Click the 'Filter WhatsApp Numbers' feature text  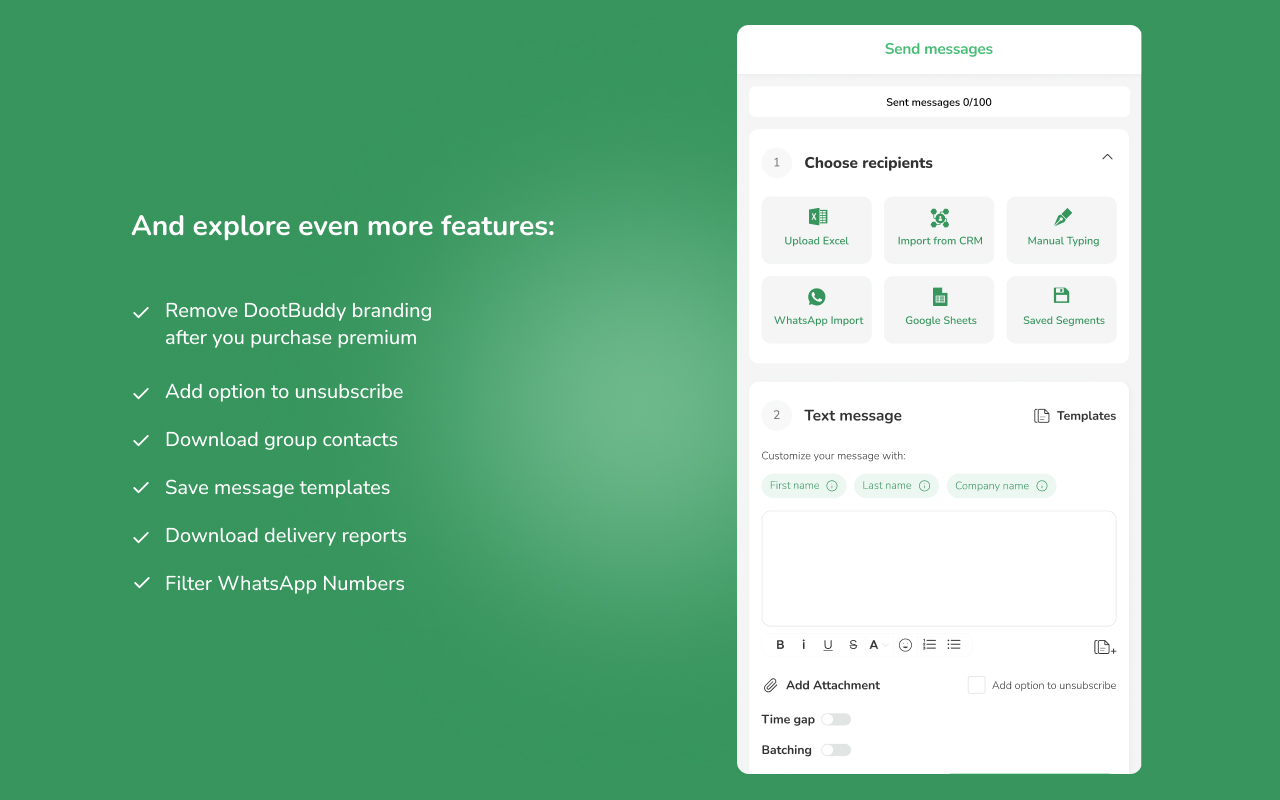(285, 584)
